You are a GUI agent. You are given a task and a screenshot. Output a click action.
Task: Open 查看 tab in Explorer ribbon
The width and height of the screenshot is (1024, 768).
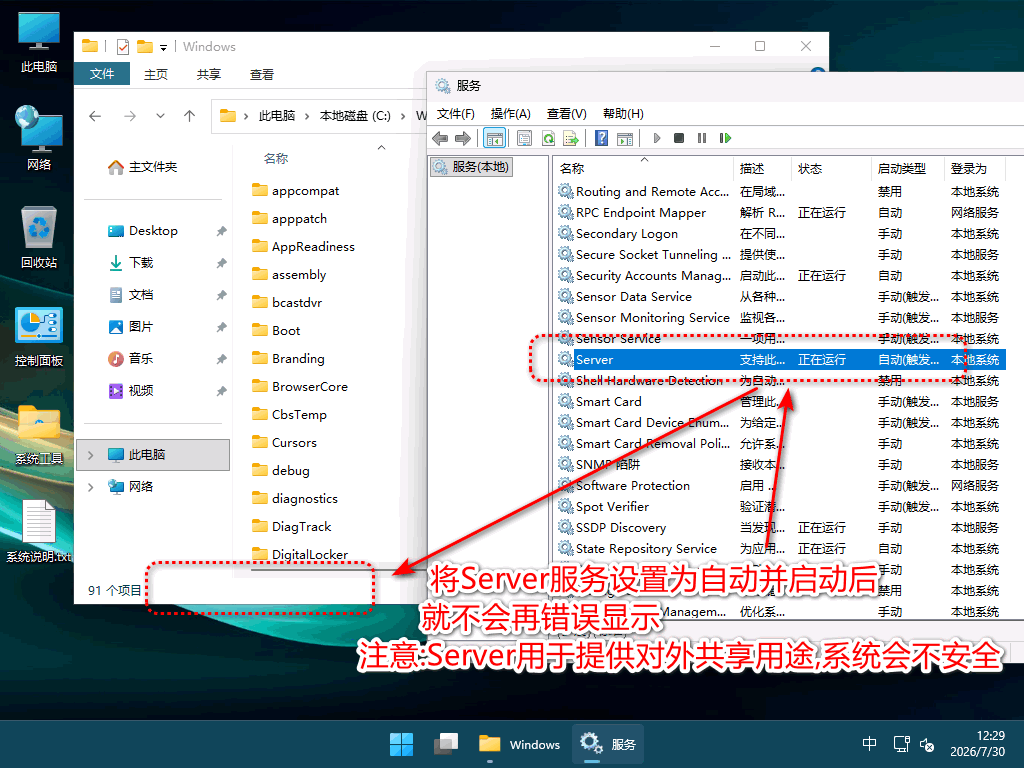coord(262,74)
